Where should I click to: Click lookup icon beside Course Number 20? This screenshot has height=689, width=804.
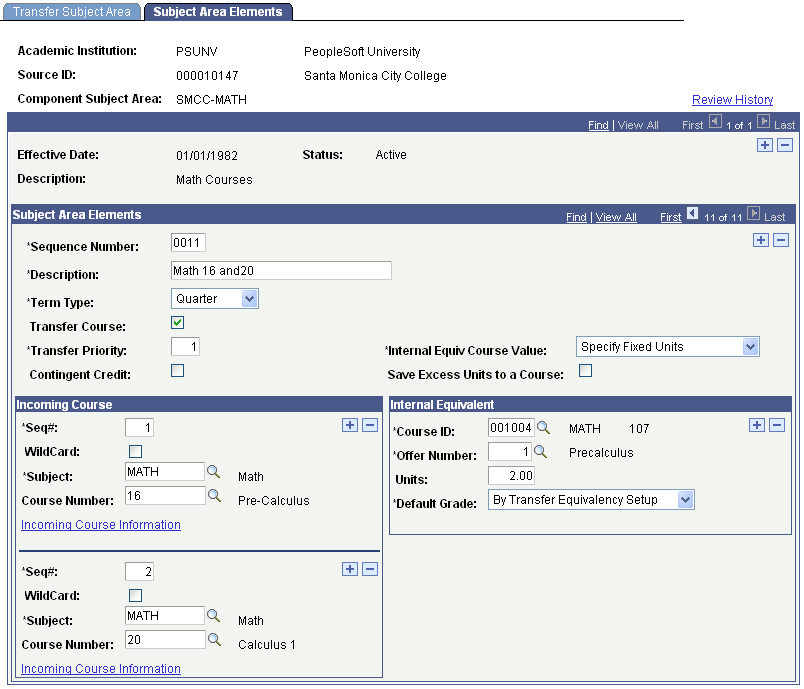214,639
